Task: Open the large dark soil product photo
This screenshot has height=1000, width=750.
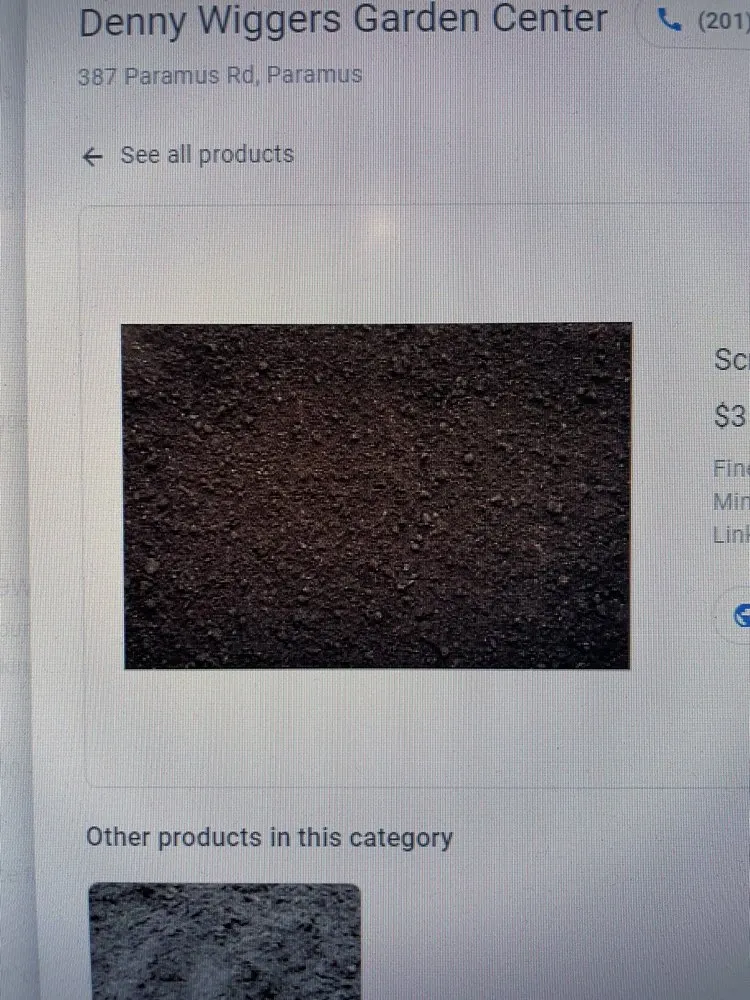Action: click(377, 496)
